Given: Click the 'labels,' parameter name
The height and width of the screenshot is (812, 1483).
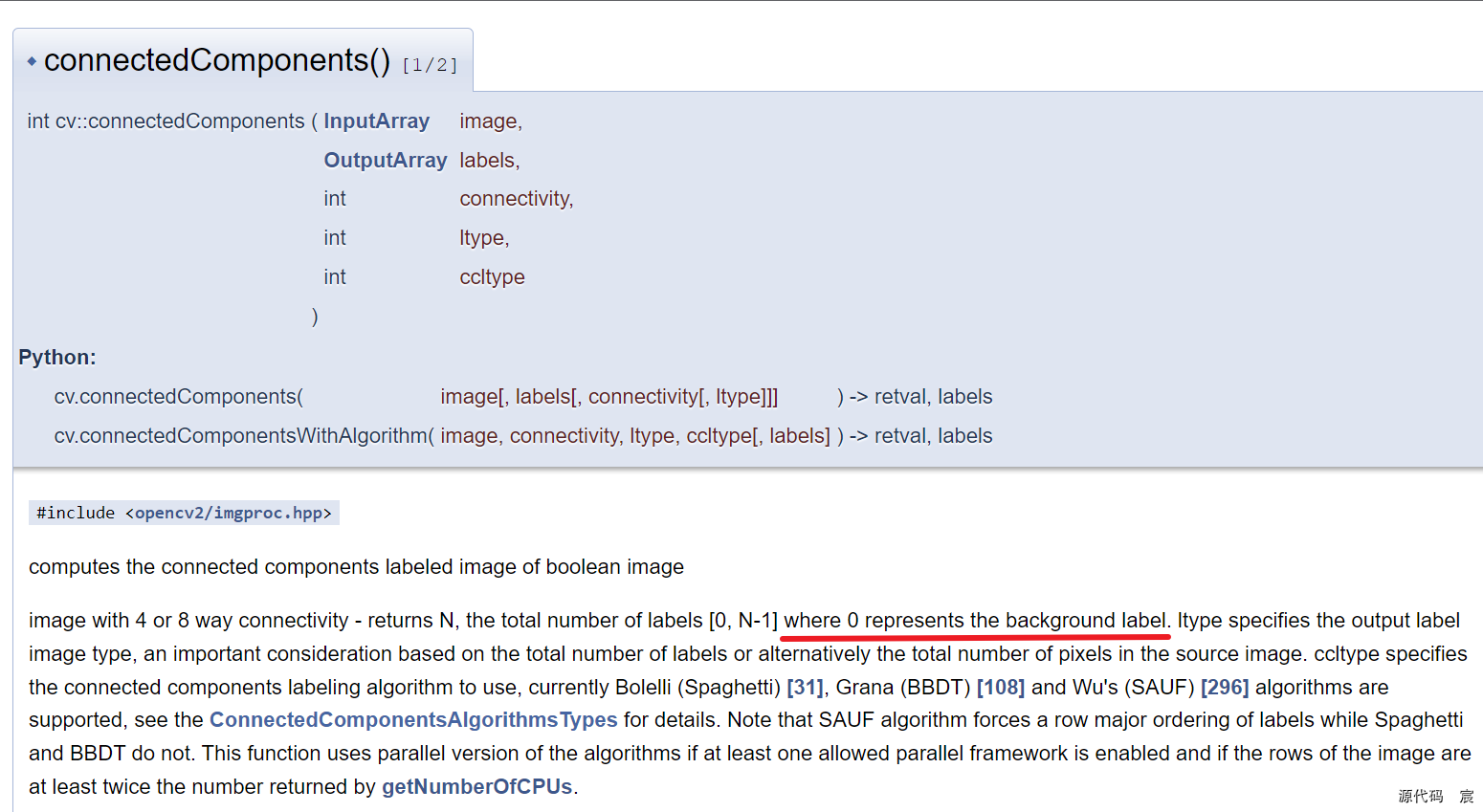Looking at the screenshot, I should tap(490, 160).
